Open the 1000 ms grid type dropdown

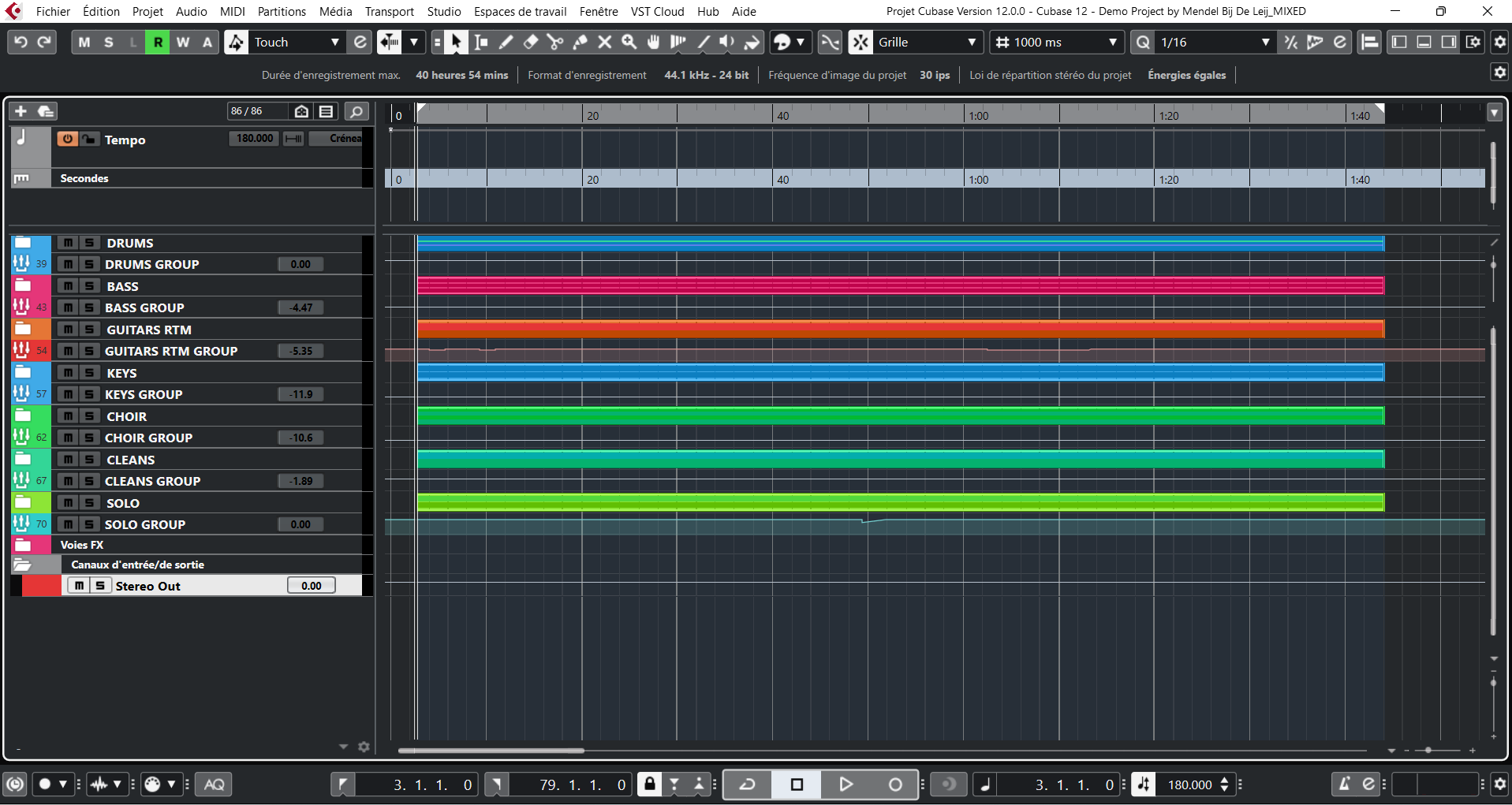(1056, 43)
